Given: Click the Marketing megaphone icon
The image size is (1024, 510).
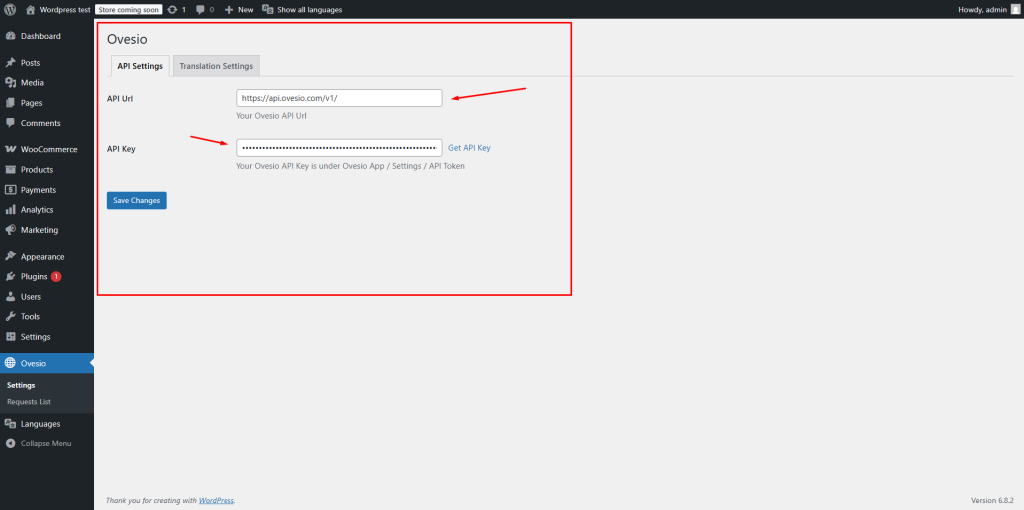Looking at the screenshot, I should pos(10,230).
